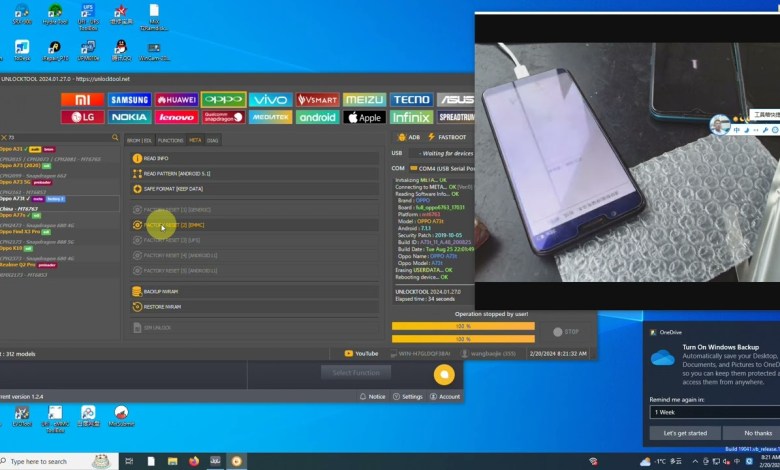Run FACTORY RESET [2] [EMMC]

tap(254, 225)
